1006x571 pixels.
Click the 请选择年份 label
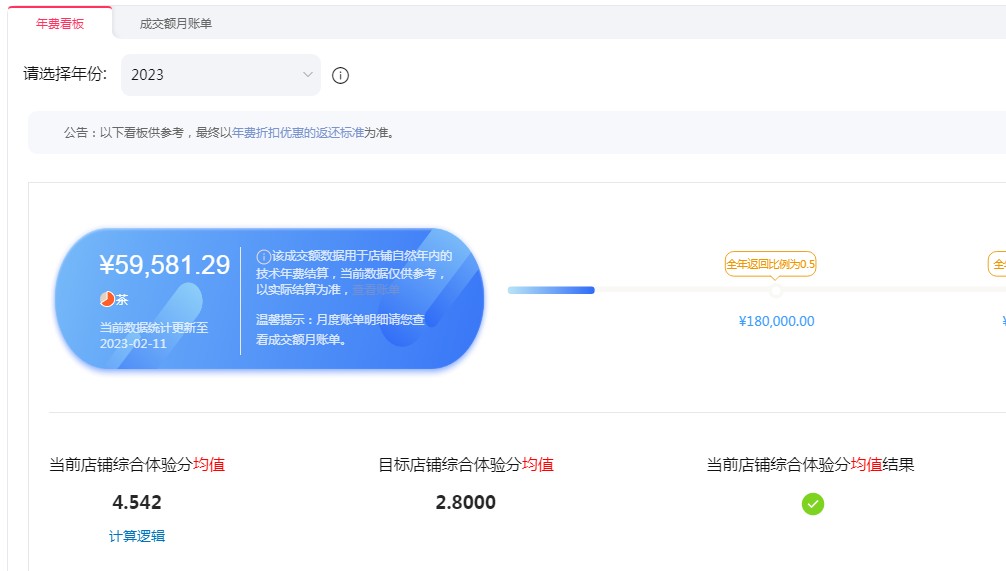tap(65, 74)
